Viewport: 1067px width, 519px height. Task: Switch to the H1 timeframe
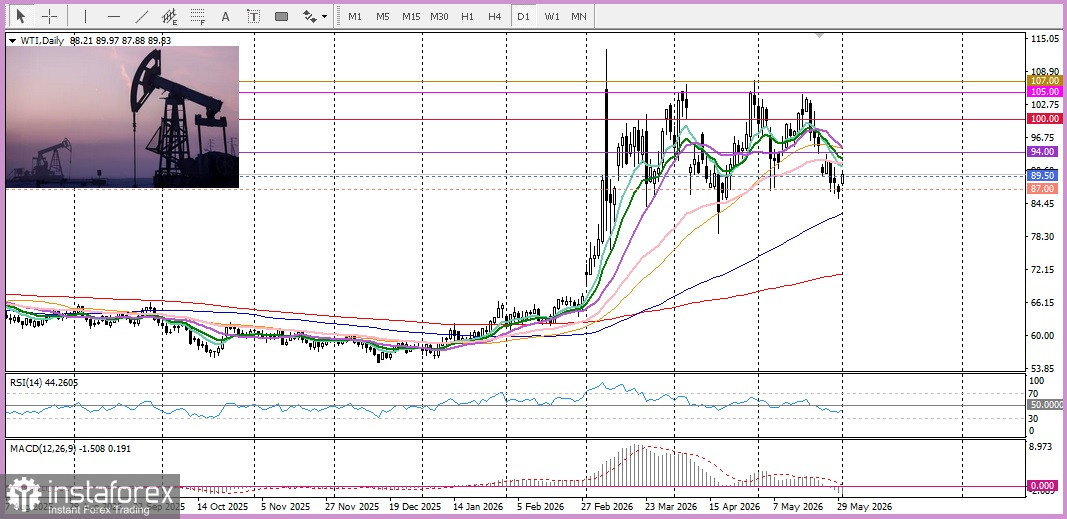click(467, 16)
